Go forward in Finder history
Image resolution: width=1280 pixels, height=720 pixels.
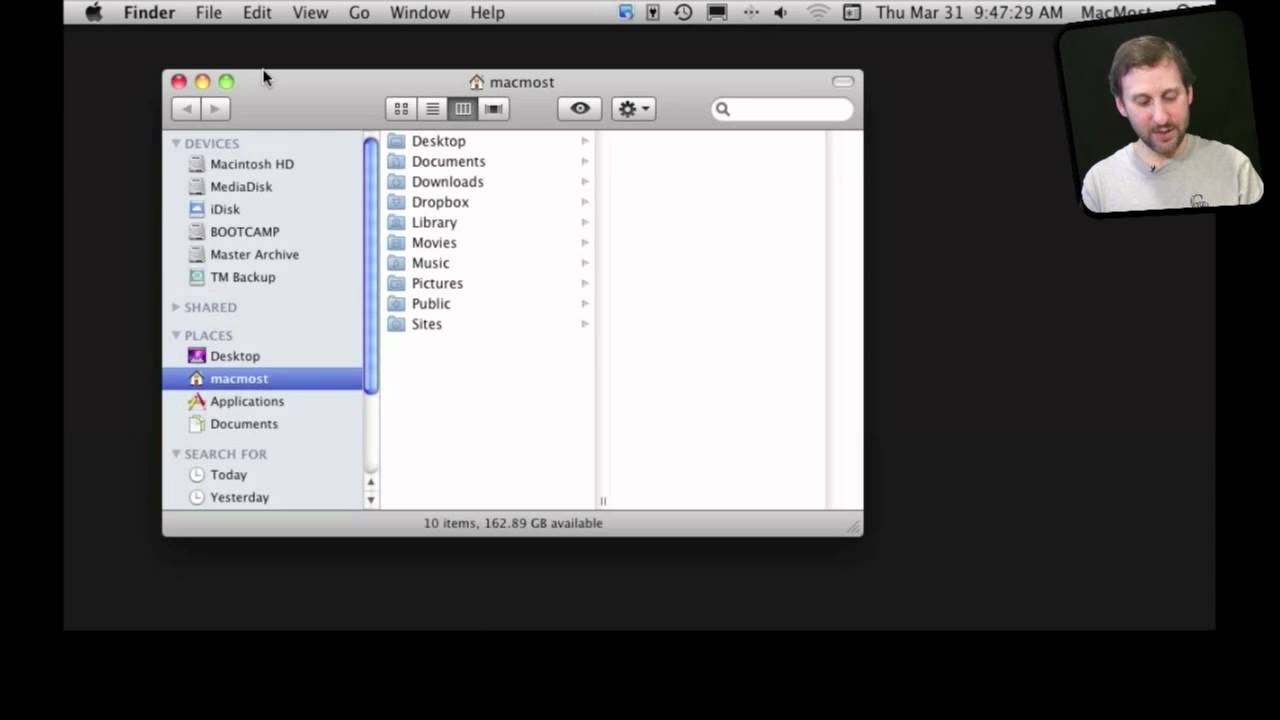216,109
